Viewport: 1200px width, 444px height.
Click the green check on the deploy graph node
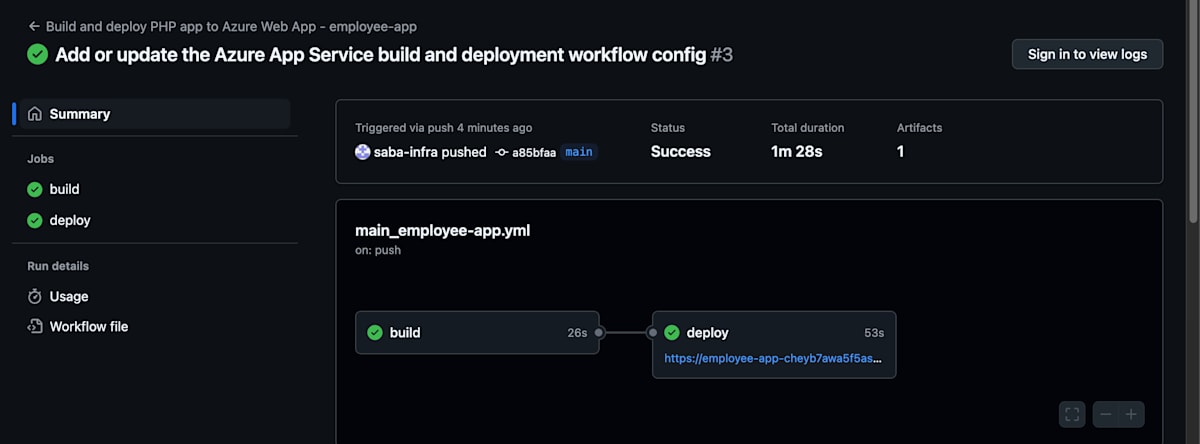(672, 332)
